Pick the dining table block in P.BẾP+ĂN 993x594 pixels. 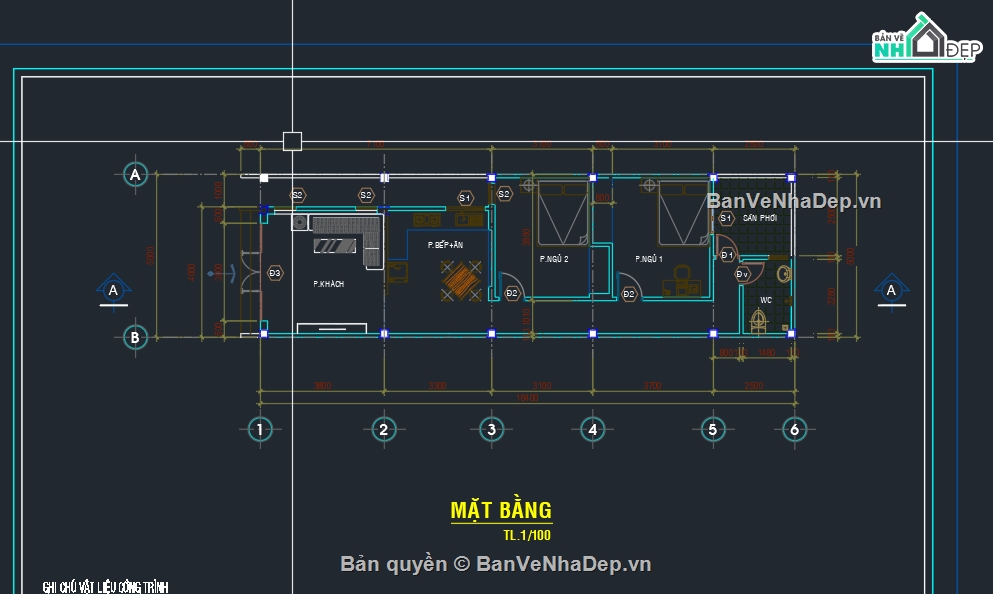point(461,281)
